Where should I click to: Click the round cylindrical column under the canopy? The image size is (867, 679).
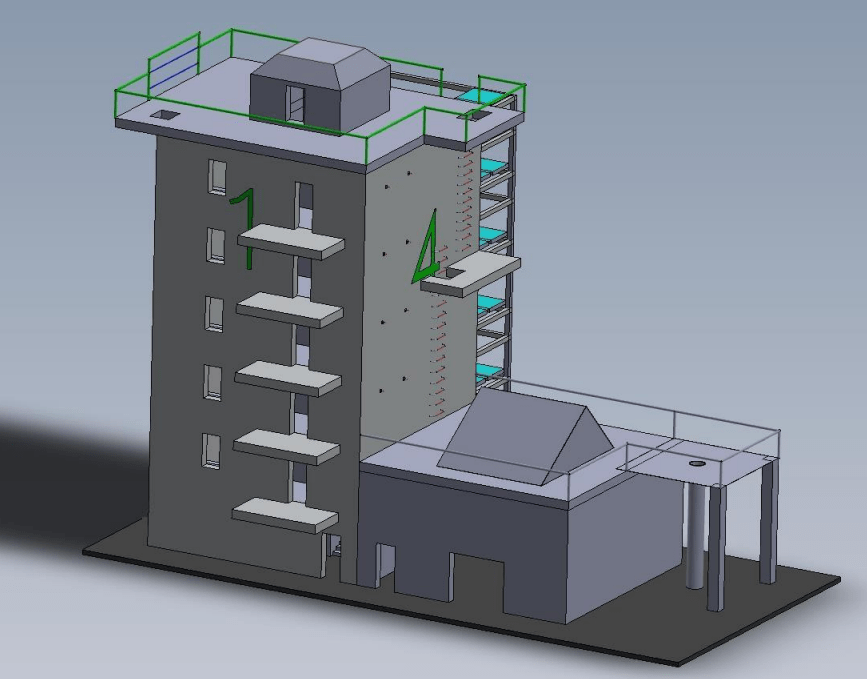coord(694,535)
